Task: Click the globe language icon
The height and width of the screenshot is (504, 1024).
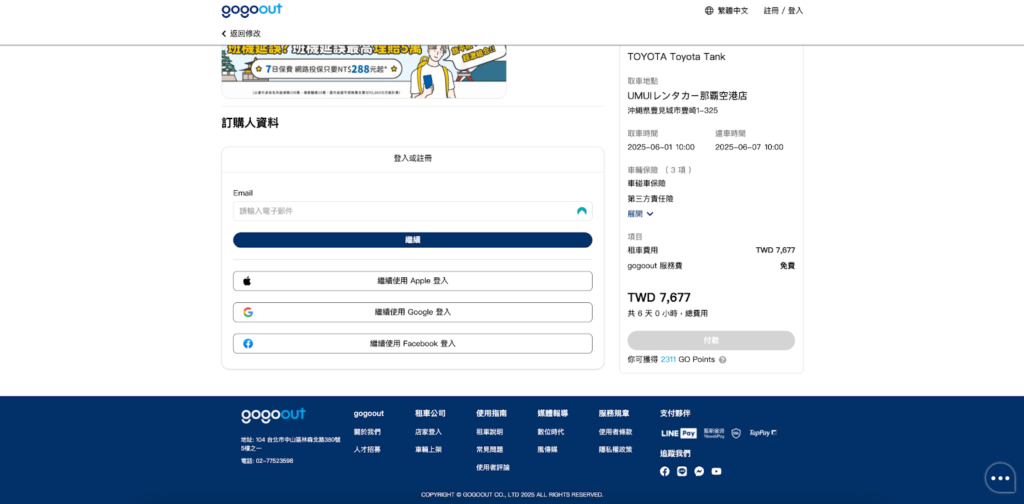Action: (x=709, y=10)
